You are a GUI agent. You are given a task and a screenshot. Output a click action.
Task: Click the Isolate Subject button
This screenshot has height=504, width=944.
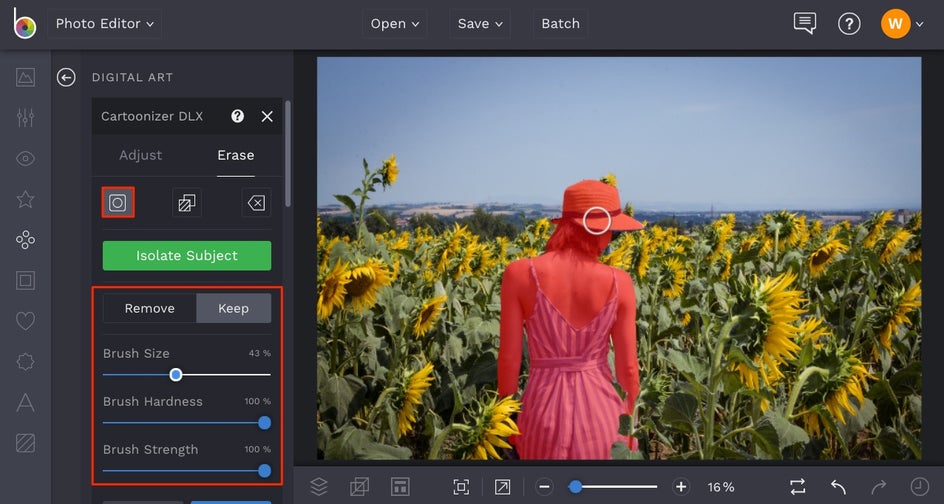tap(187, 256)
